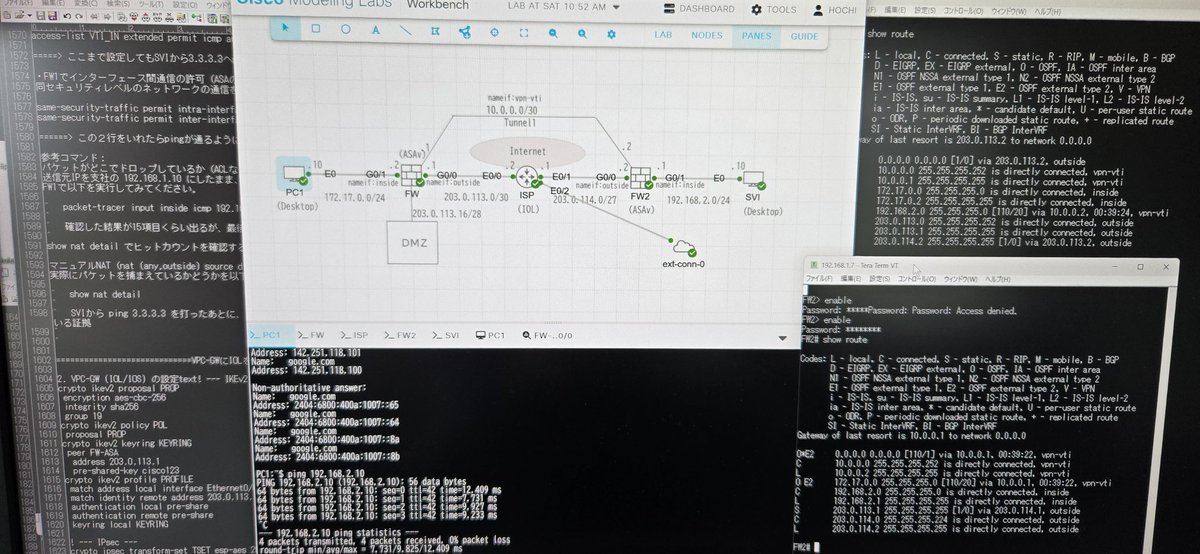Switch to the SVI console tab
Screen dimensions: 1200x554
point(446,335)
